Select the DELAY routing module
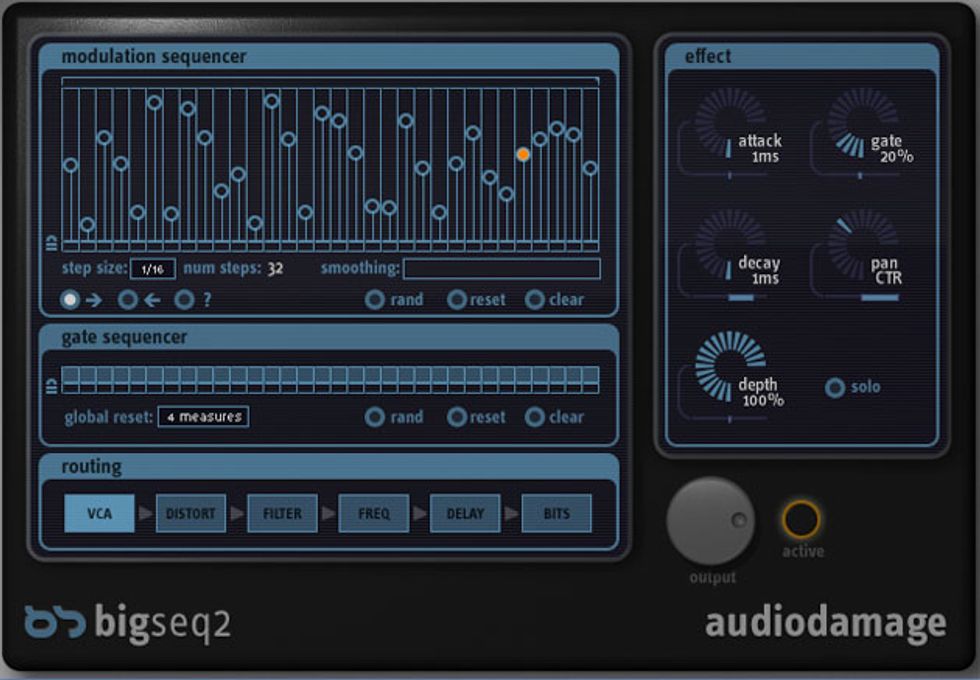 click(465, 514)
